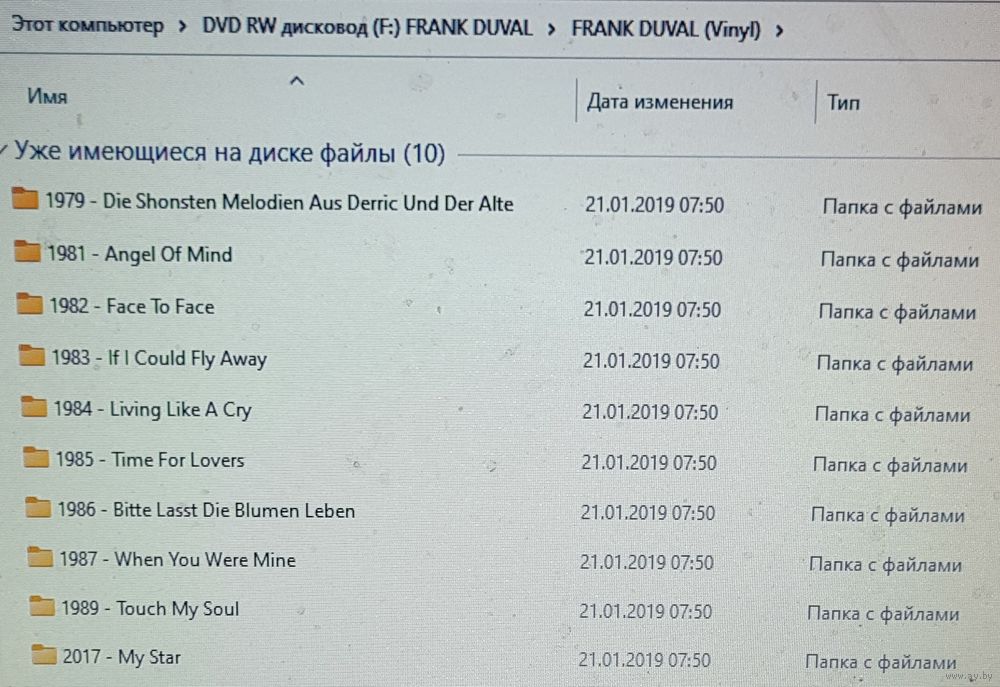The height and width of the screenshot is (687, 1000).
Task: Open the chevron after Этот компьютер breadcrumb
Action: point(183,27)
